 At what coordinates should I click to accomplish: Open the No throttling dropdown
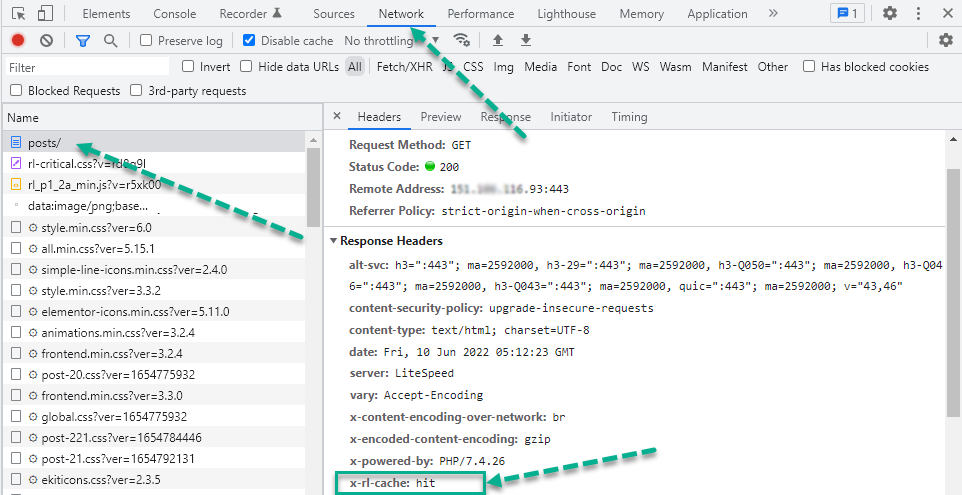391,40
